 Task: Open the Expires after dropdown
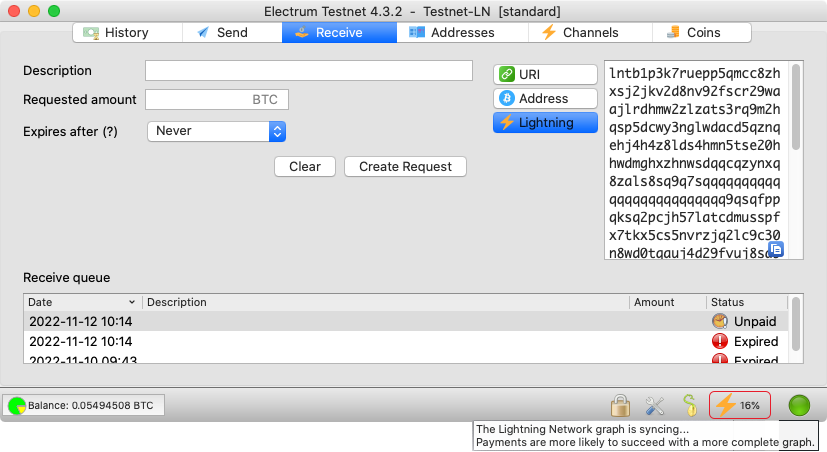pos(217,131)
